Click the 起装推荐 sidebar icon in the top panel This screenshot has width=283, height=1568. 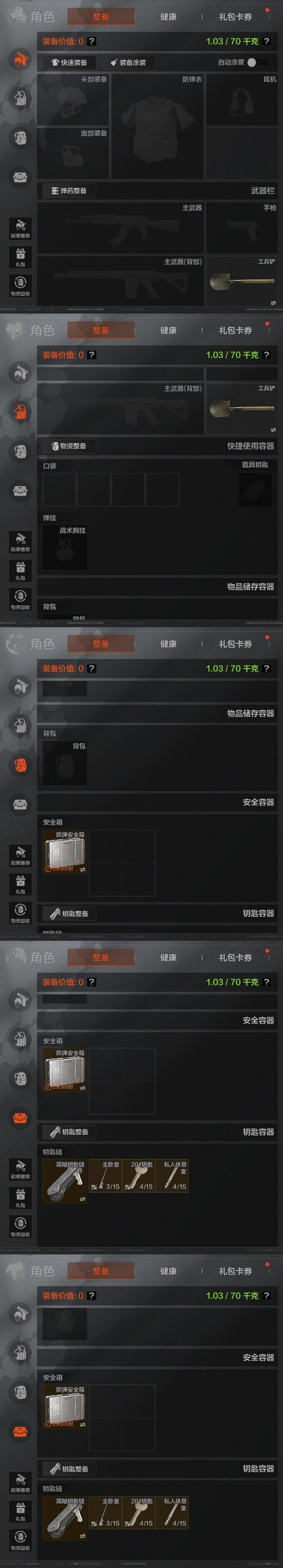point(21,229)
